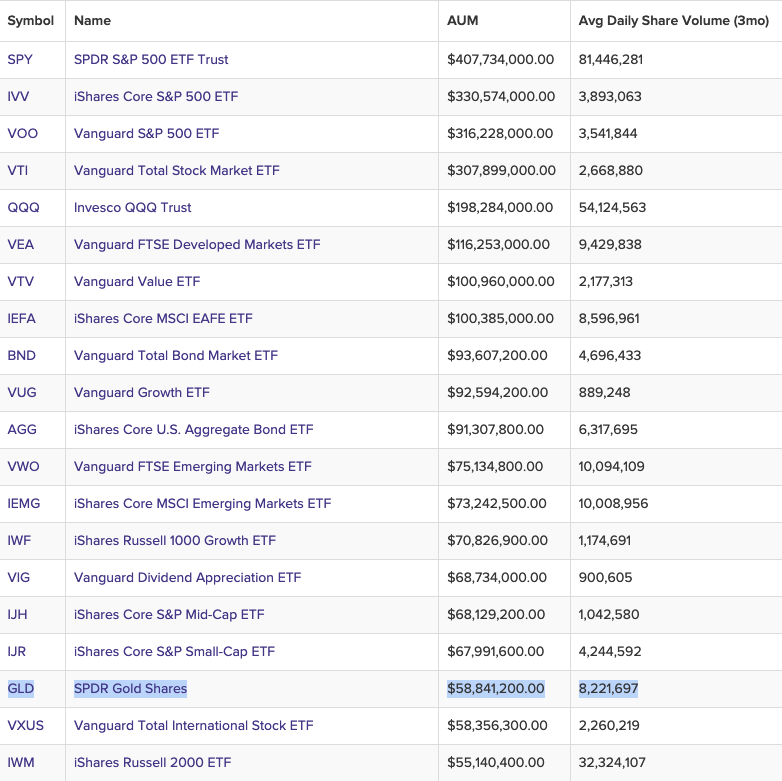Click the AUM cell $93,607,200.00
The width and height of the screenshot is (782, 781).
(x=497, y=355)
